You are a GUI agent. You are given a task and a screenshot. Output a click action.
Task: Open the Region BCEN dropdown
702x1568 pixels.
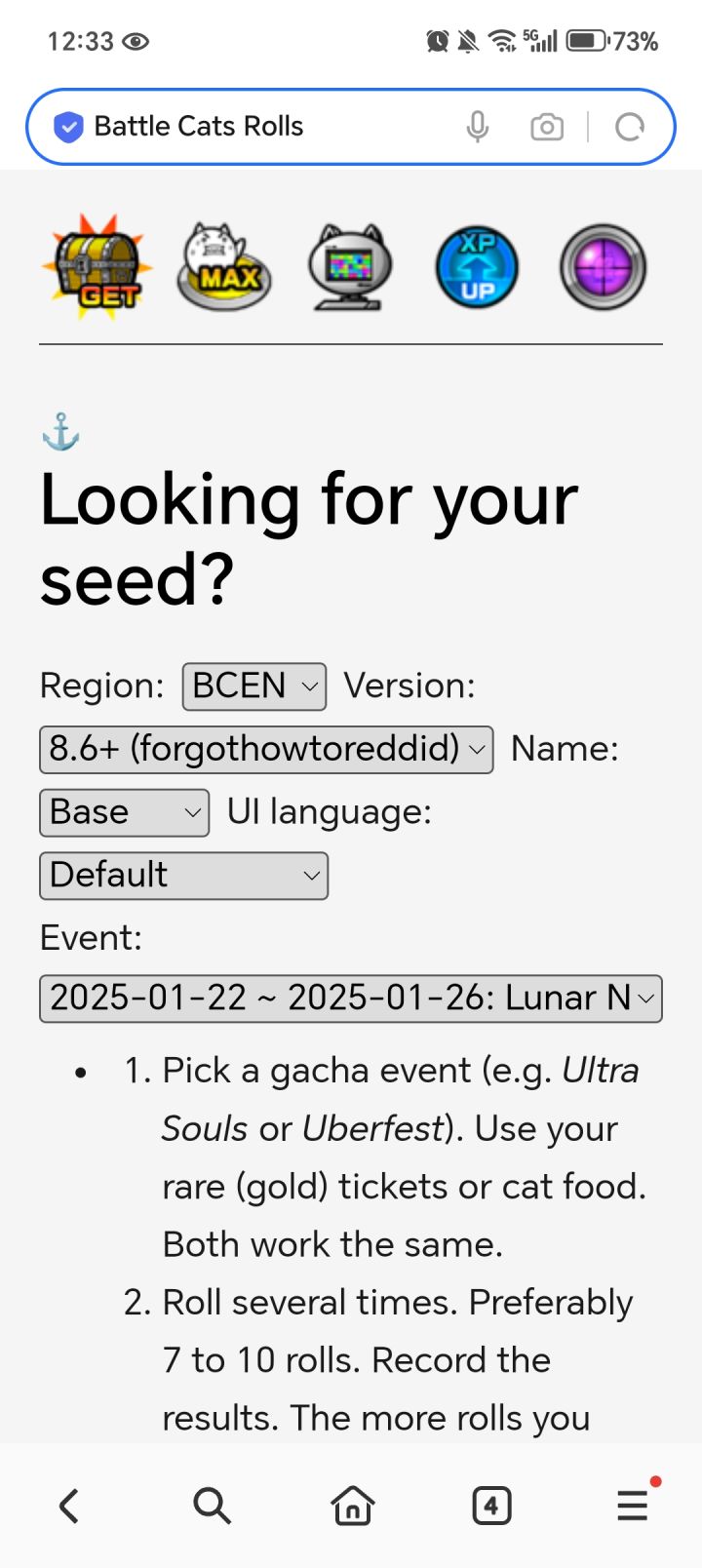click(x=254, y=686)
